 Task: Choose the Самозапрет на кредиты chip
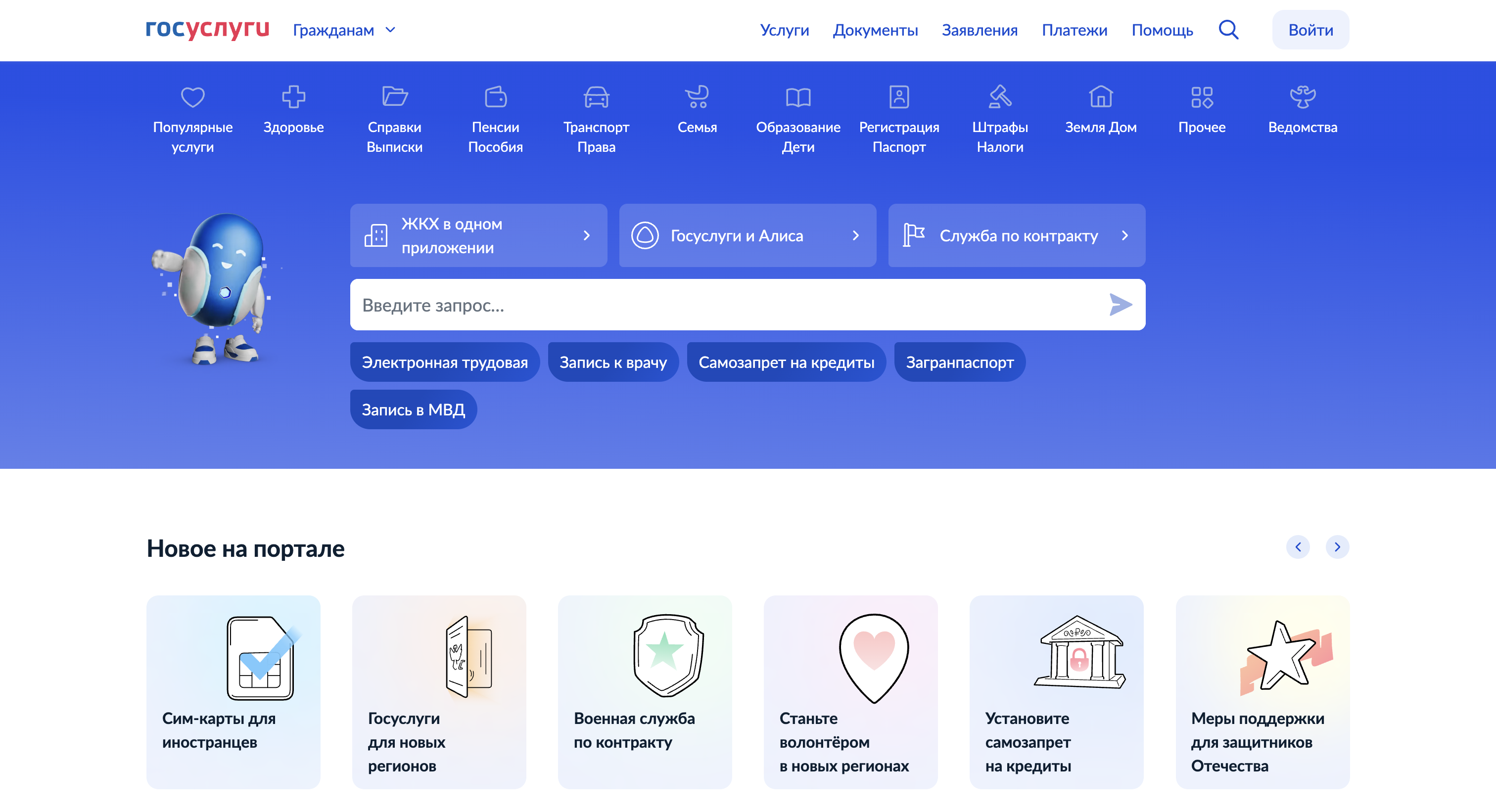point(786,361)
